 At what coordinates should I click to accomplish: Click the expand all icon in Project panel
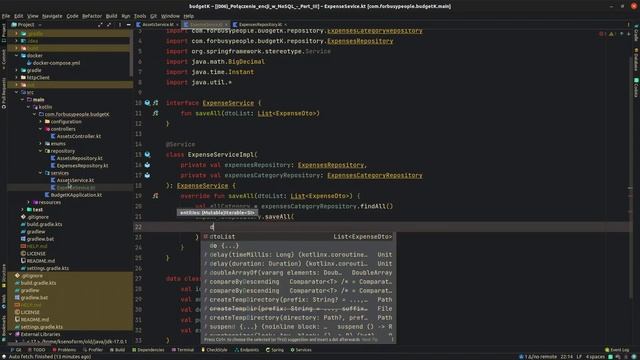click(x=100, y=25)
